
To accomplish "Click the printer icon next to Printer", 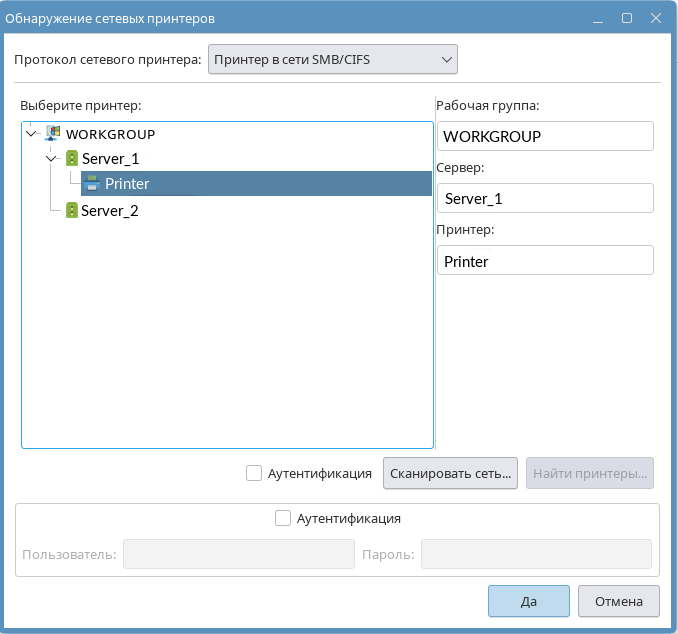I will pos(93,183).
